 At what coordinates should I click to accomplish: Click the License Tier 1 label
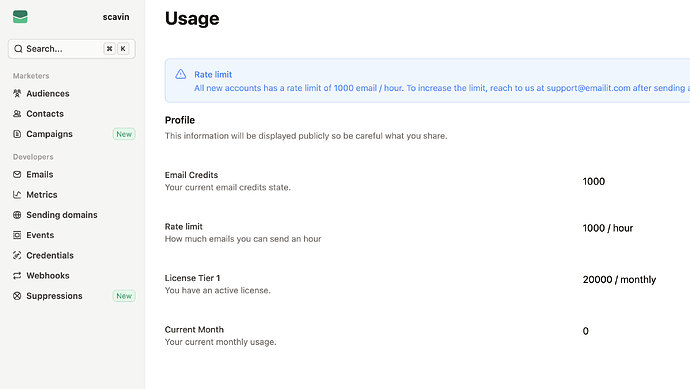click(x=192, y=278)
